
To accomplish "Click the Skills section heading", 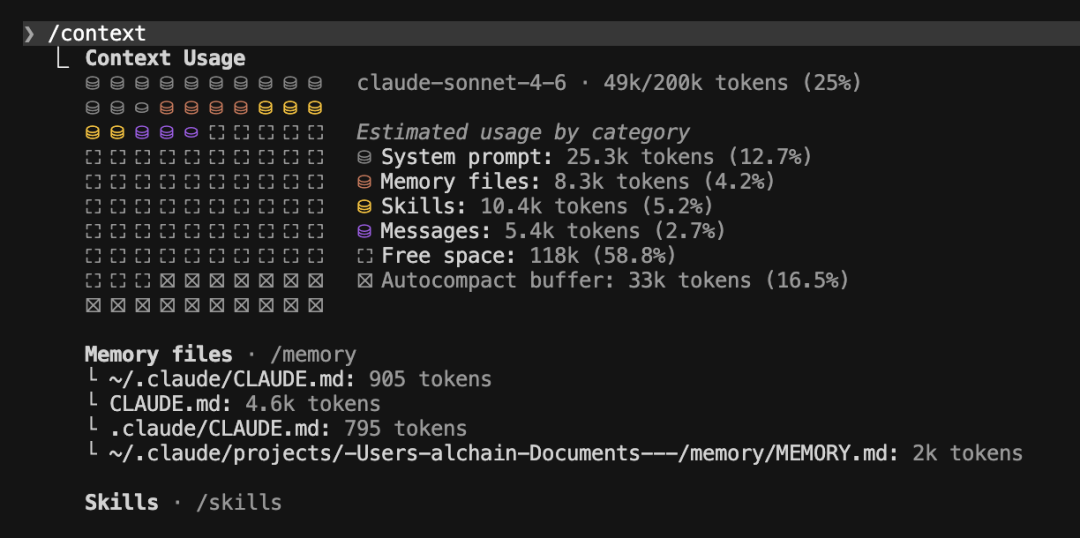I will coord(121,502).
